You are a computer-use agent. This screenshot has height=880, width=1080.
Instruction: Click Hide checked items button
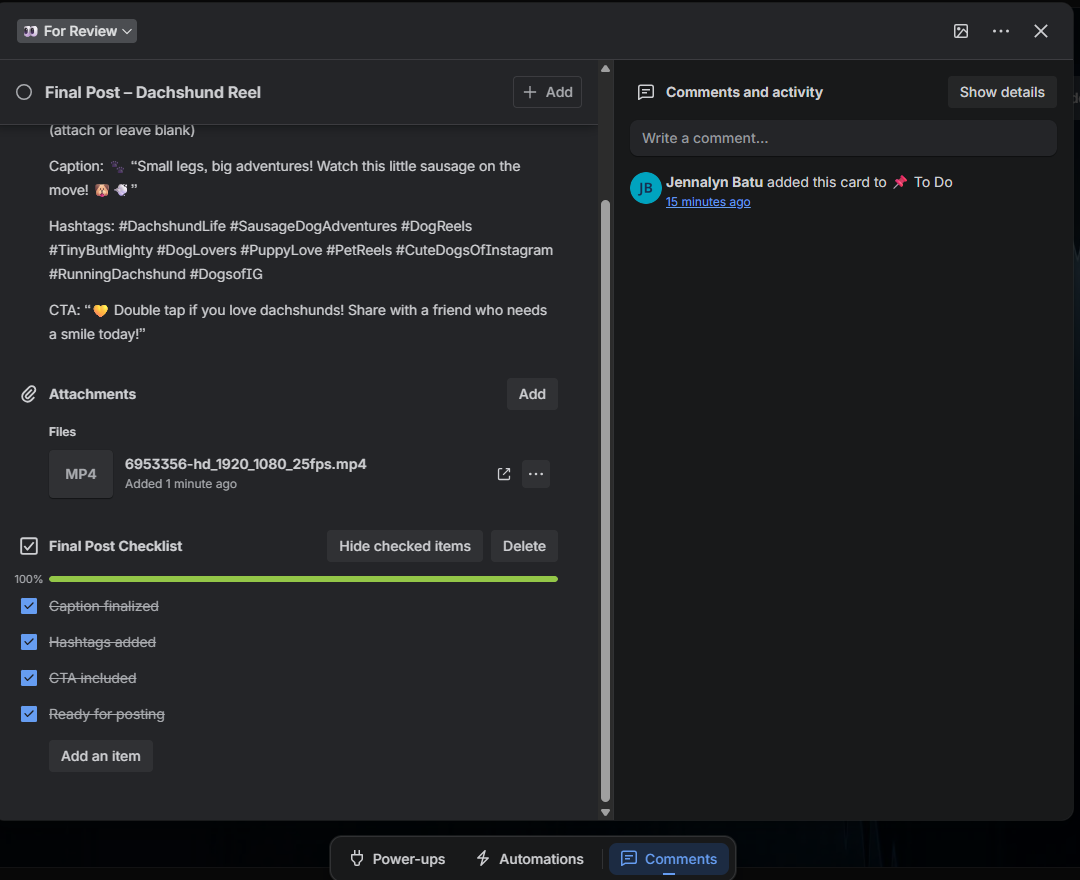point(405,546)
